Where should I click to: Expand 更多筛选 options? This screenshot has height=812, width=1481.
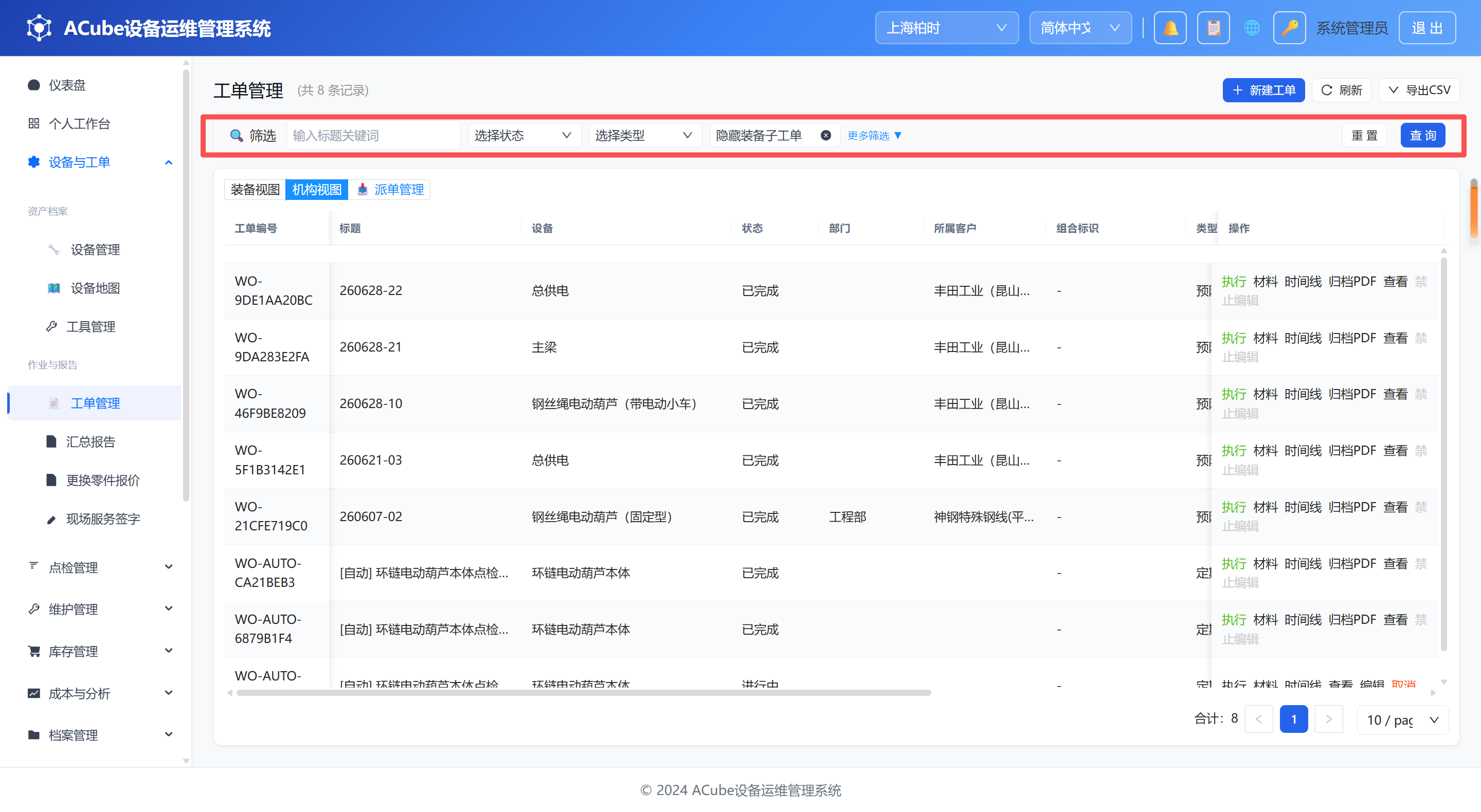pyautogui.click(x=874, y=136)
